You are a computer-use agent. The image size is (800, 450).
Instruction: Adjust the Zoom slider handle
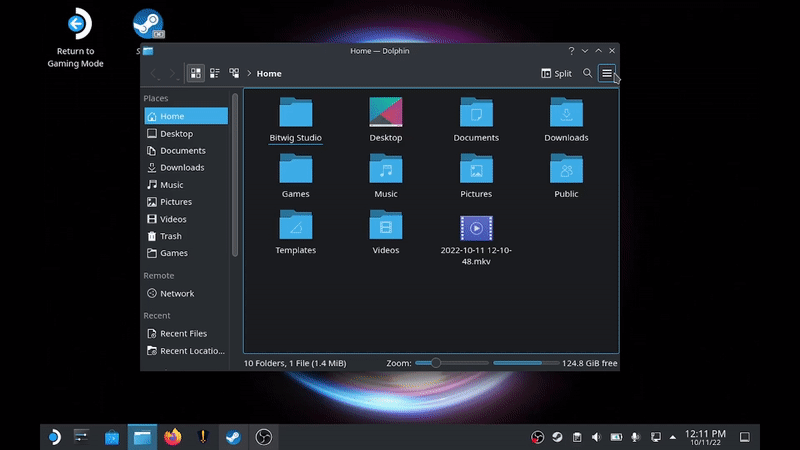click(x=435, y=363)
